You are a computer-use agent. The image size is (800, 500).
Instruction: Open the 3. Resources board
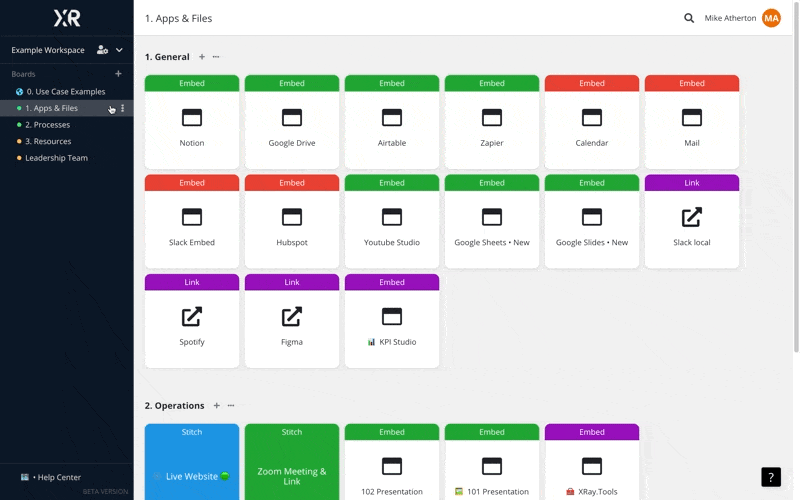(x=66, y=141)
